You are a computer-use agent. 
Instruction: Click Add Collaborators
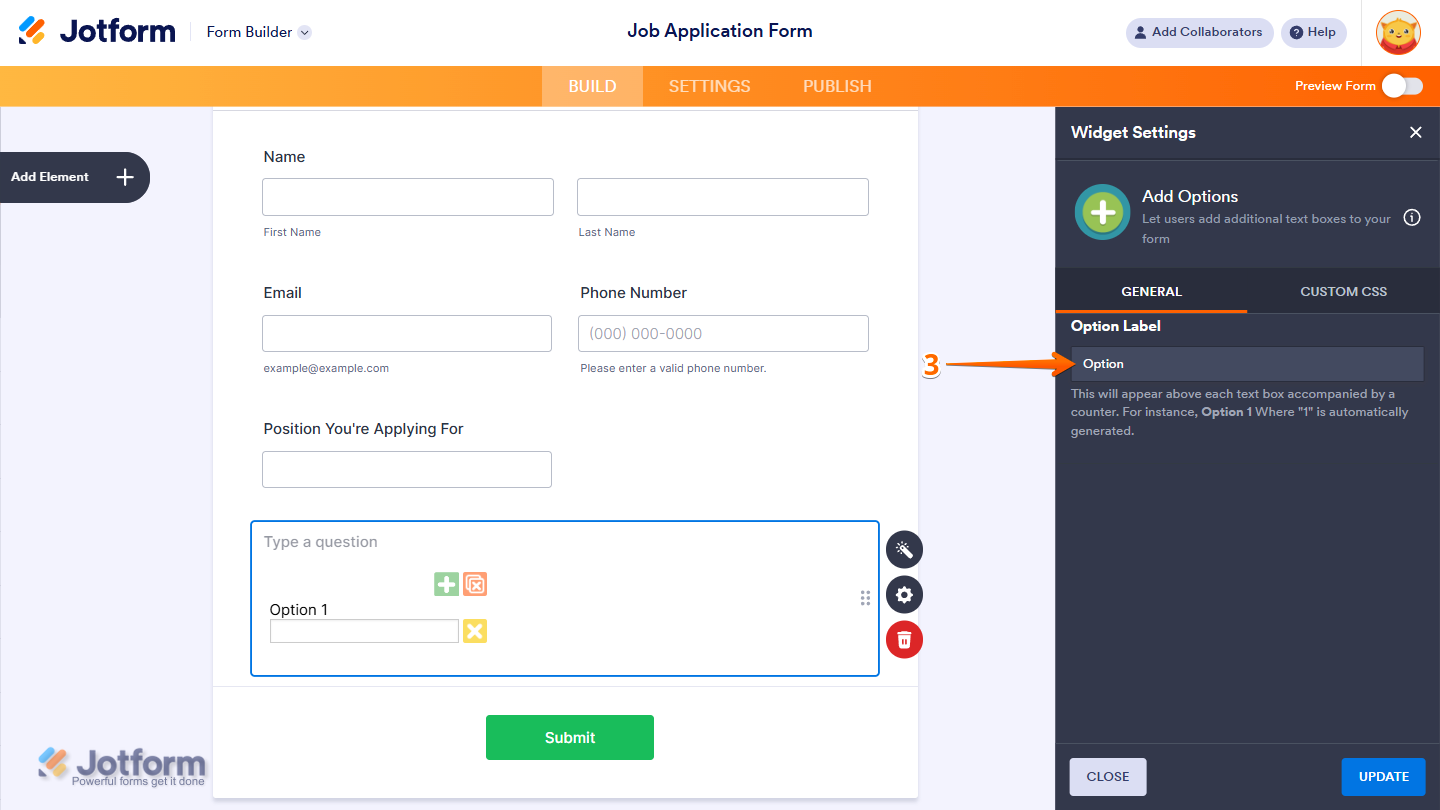(1199, 32)
